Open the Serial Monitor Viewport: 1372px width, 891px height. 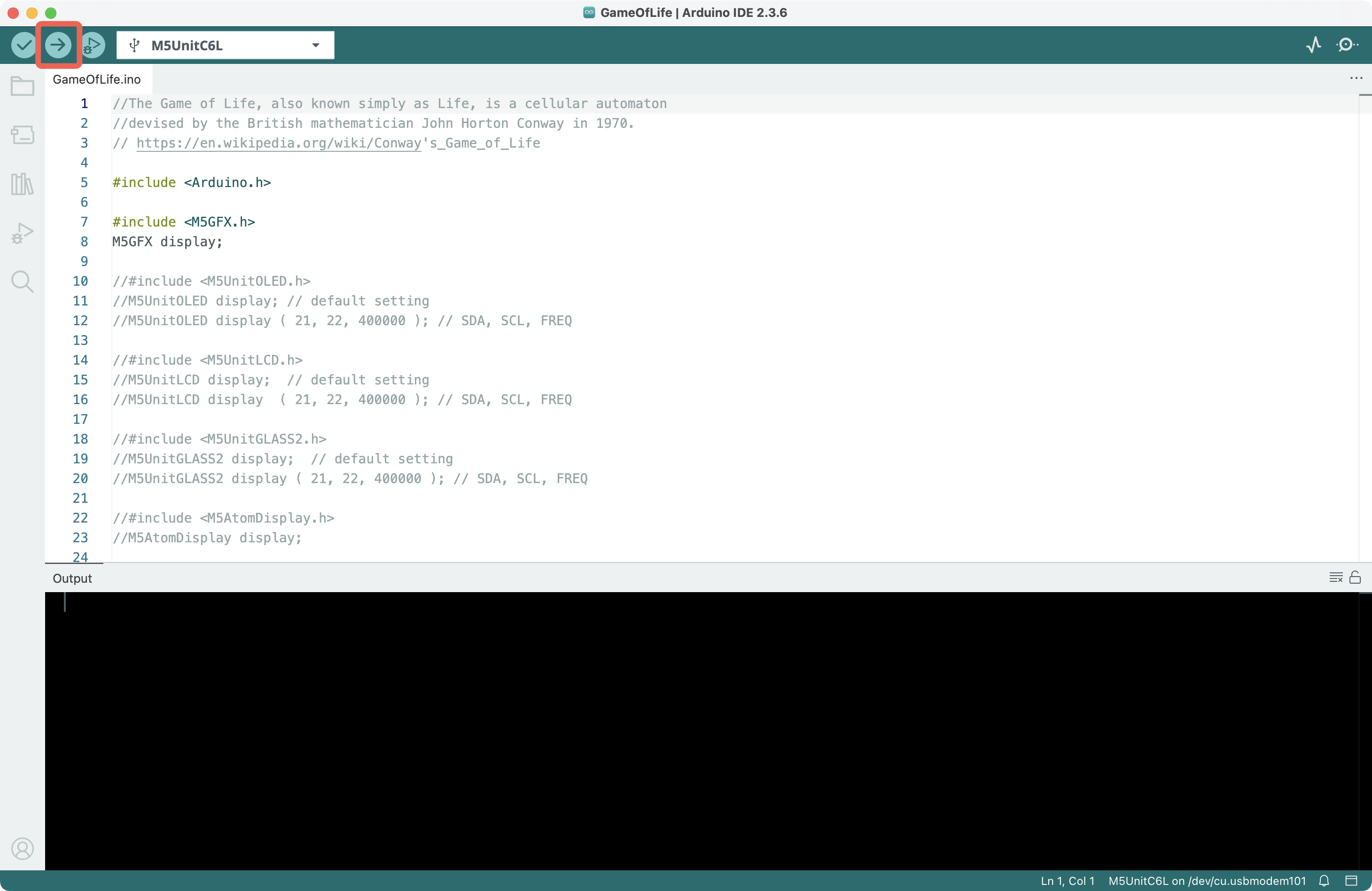point(1346,45)
